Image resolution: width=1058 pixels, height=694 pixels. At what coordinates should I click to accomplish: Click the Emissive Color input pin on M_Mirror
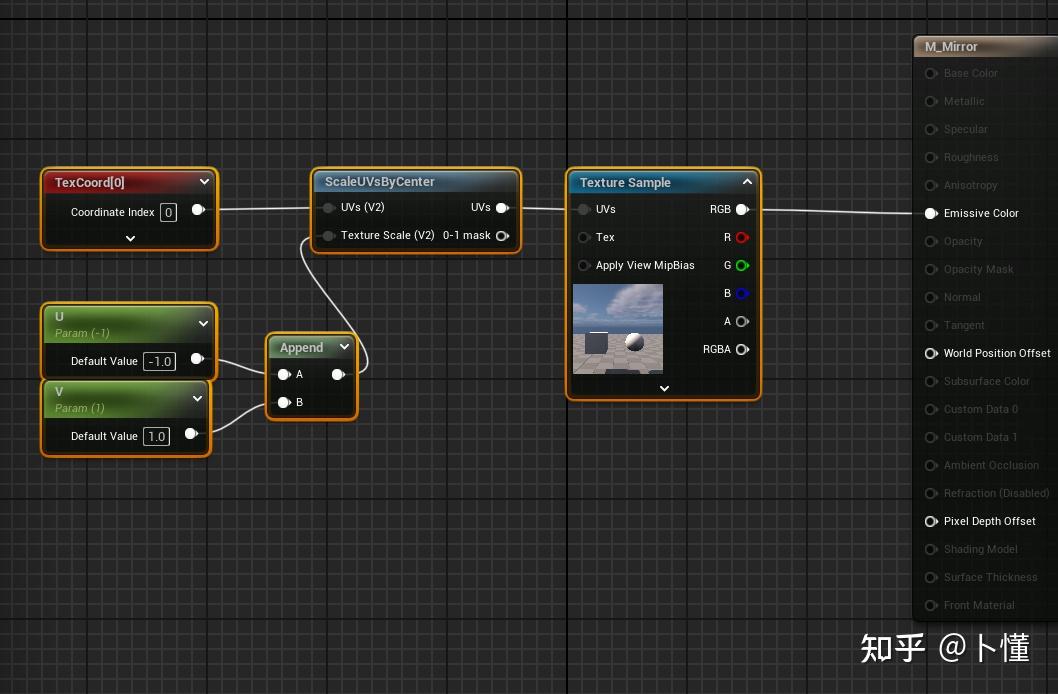931,213
